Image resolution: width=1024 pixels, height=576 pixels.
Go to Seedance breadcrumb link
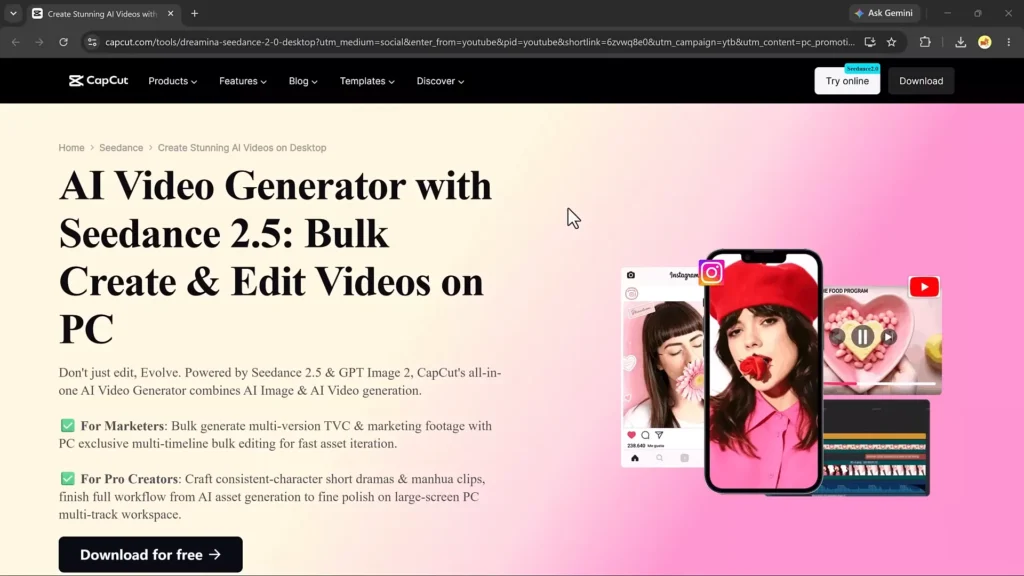point(121,148)
